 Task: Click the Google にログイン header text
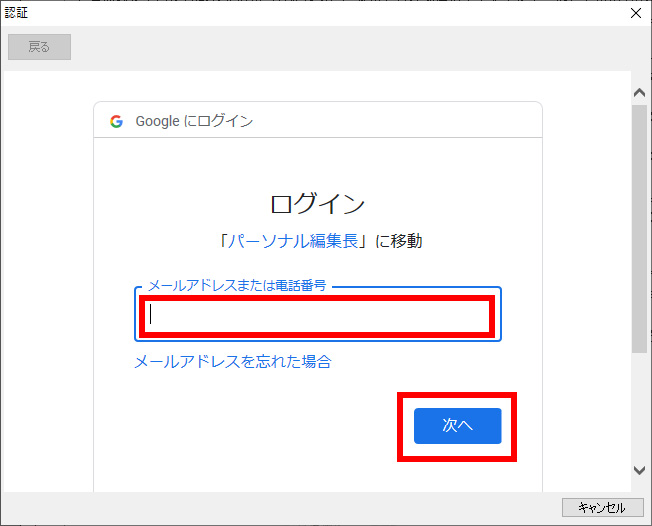194,121
